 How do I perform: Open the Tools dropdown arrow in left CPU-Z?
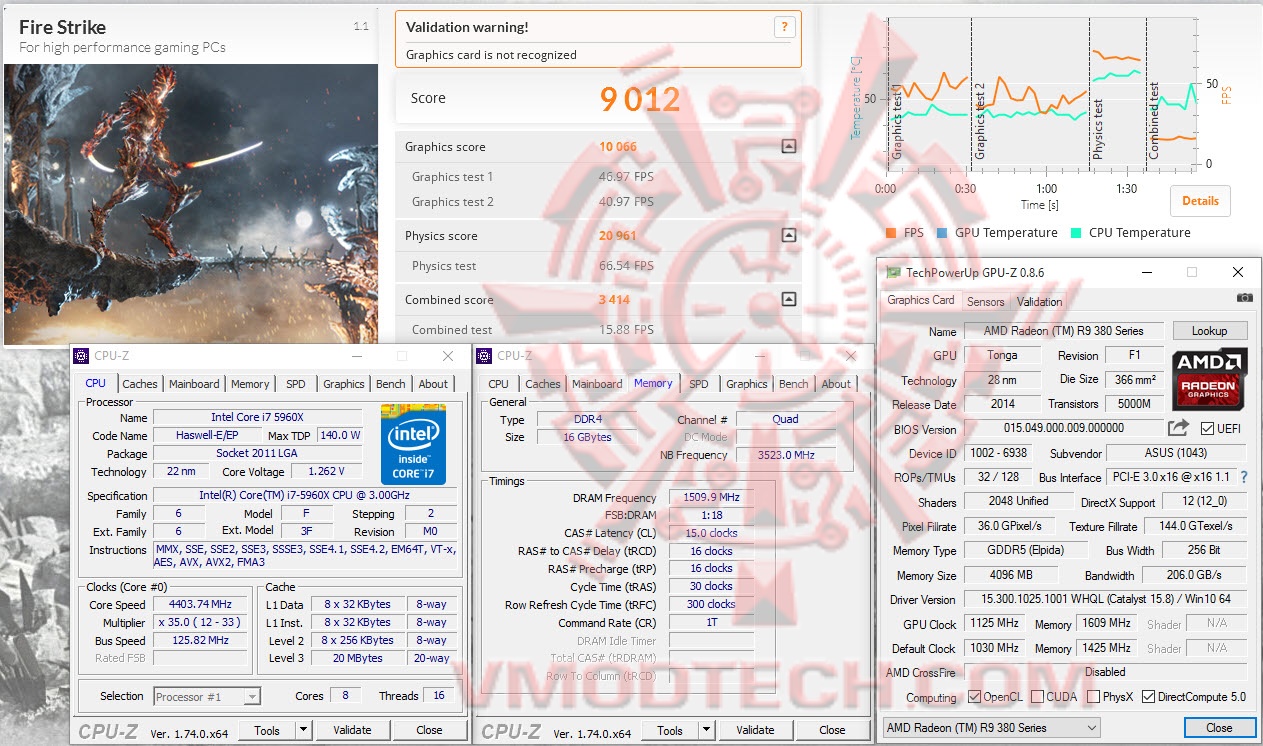click(x=304, y=730)
